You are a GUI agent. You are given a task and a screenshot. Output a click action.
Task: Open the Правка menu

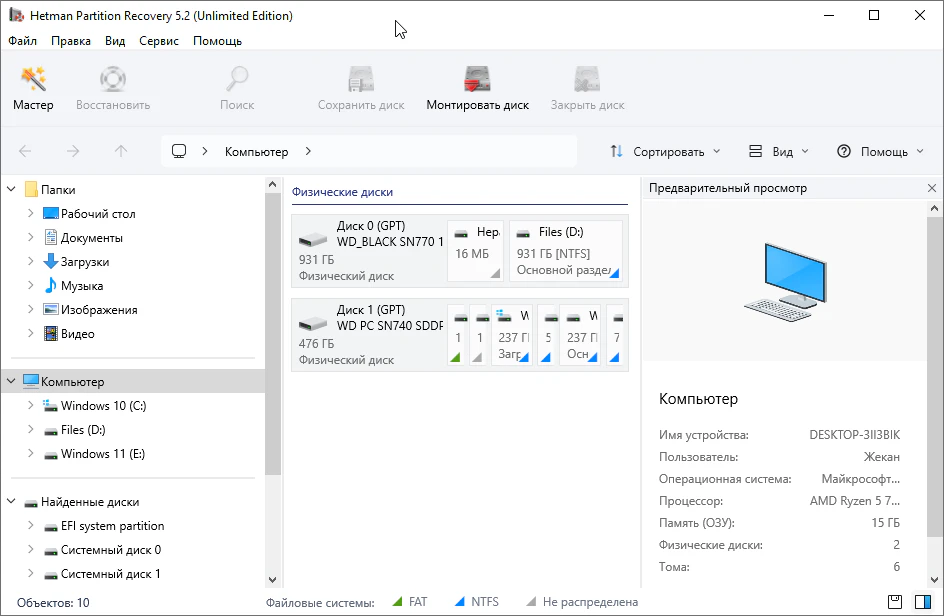70,41
